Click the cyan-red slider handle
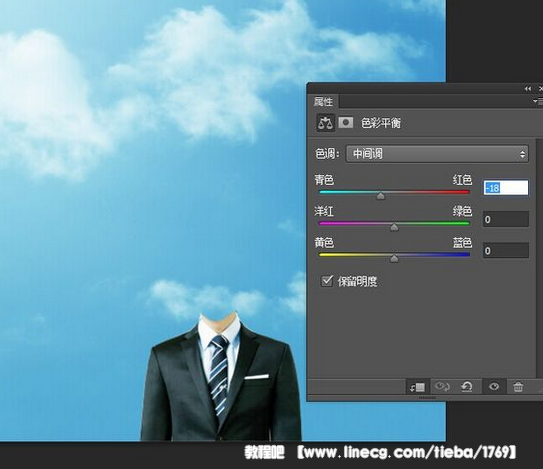 click(381, 196)
